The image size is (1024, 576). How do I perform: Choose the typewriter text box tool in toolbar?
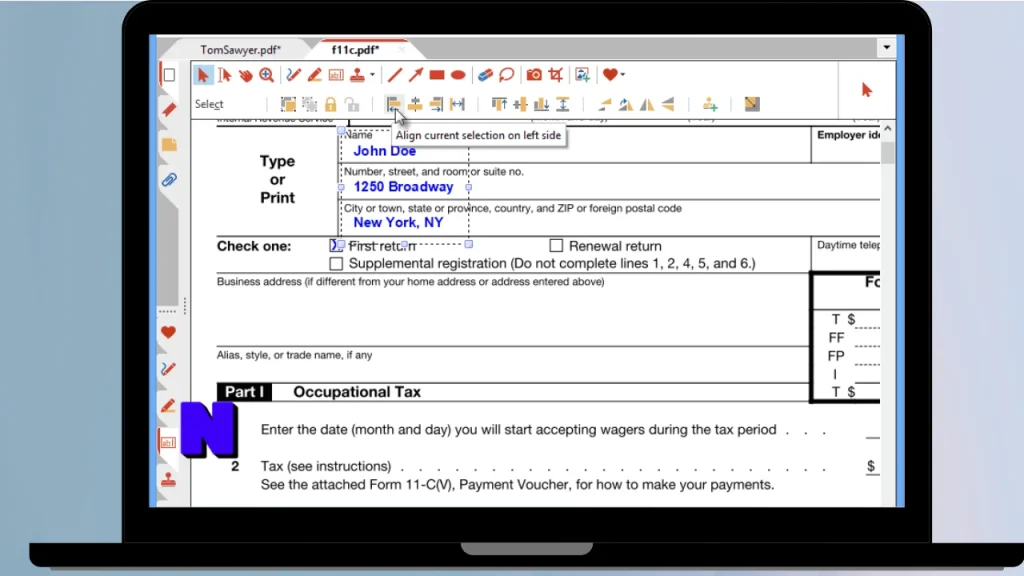pyautogui.click(x=336, y=75)
